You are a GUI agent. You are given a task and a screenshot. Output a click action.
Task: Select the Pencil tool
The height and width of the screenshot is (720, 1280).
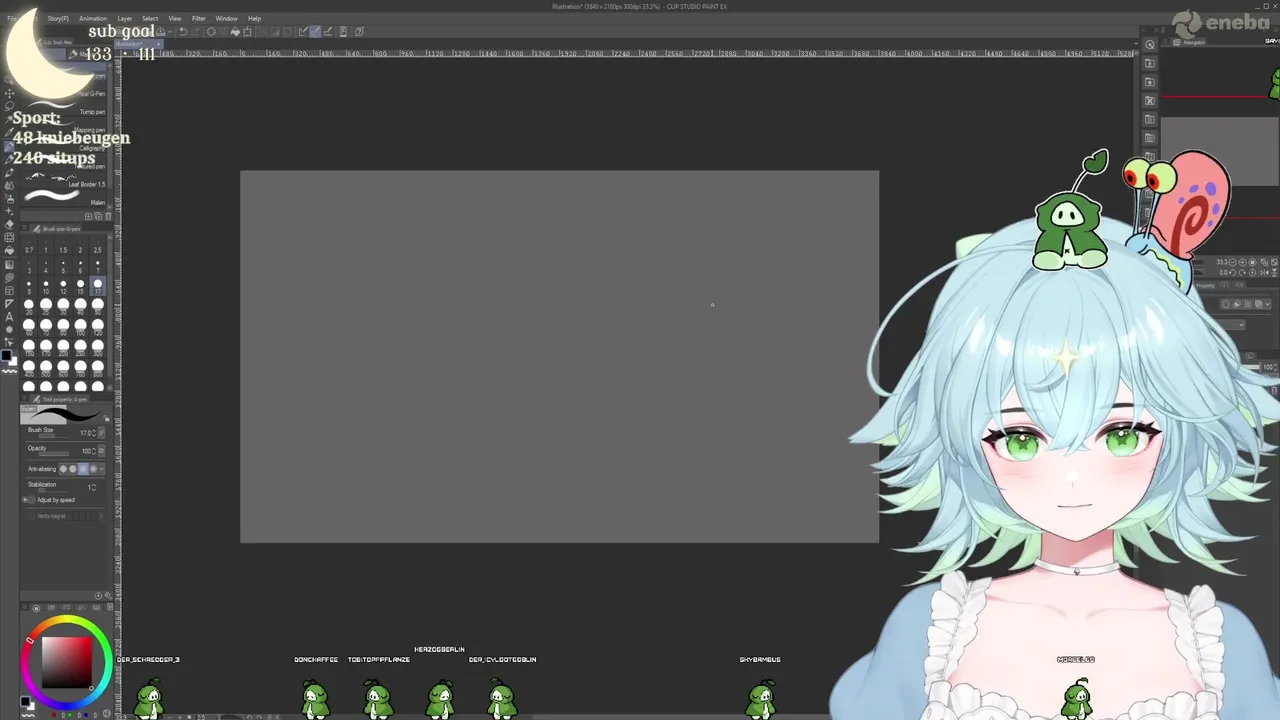pos(9,159)
